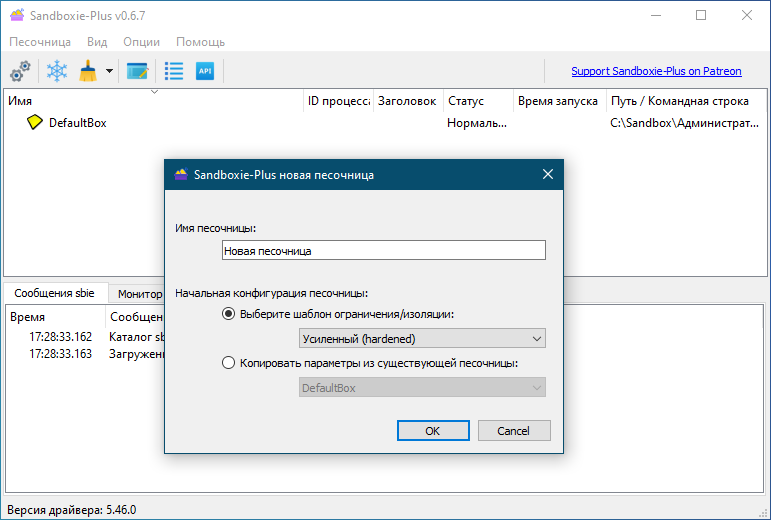Click Версия драйвера: 5.46.0 status text

click(71, 510)
